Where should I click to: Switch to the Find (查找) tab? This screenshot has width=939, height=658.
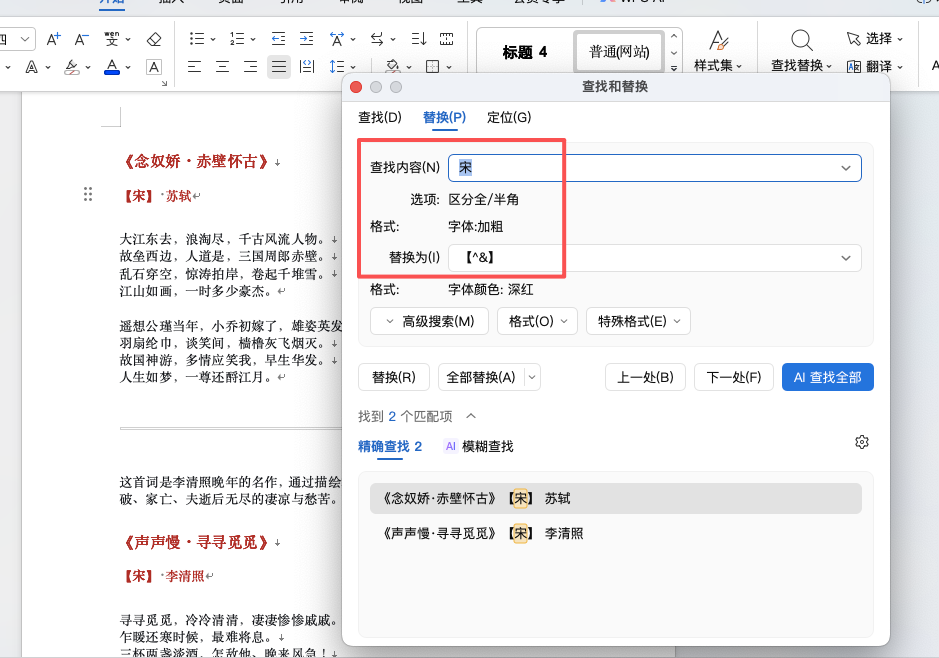point(380,117)
